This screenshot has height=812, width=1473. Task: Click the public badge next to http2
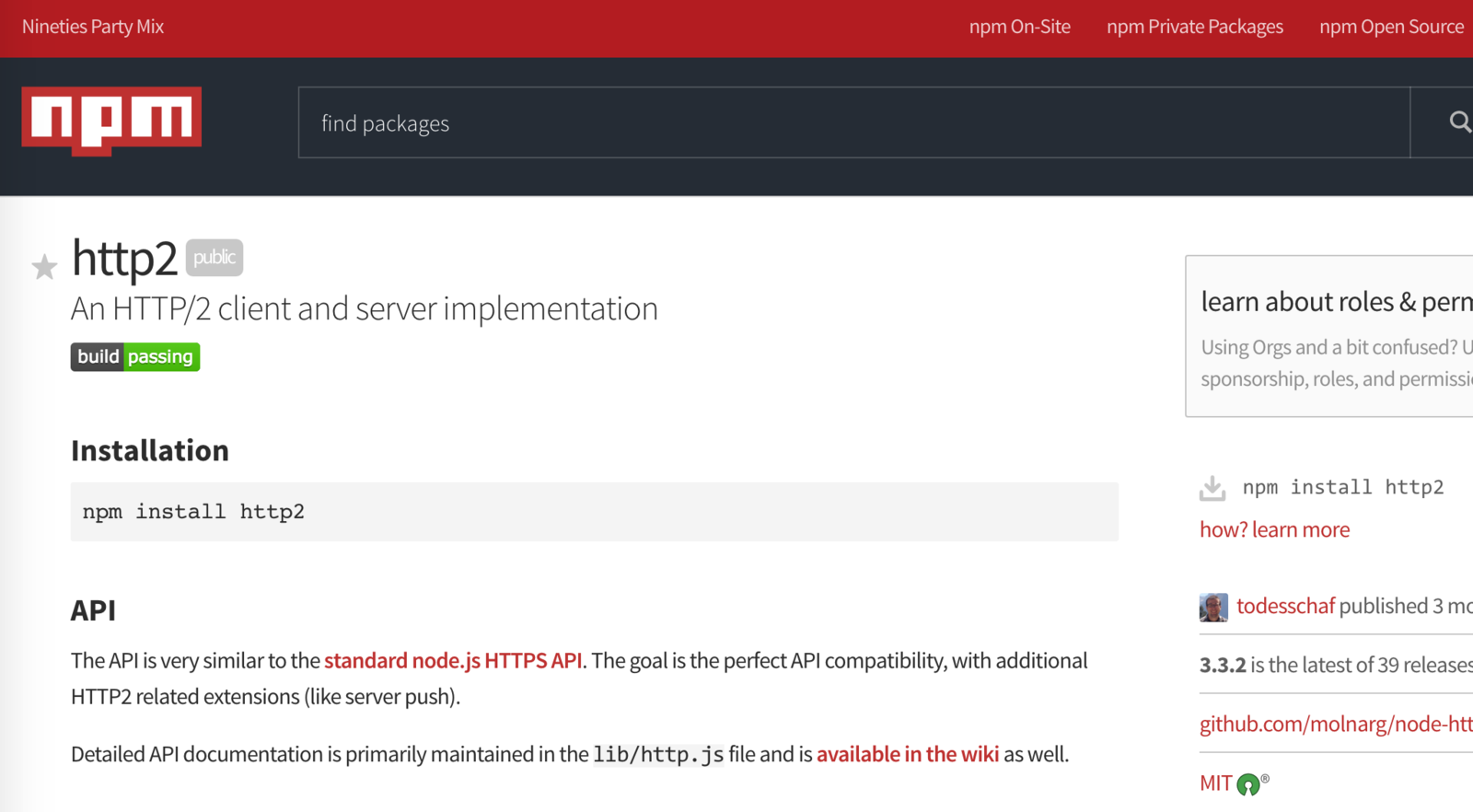click(215, 258)
